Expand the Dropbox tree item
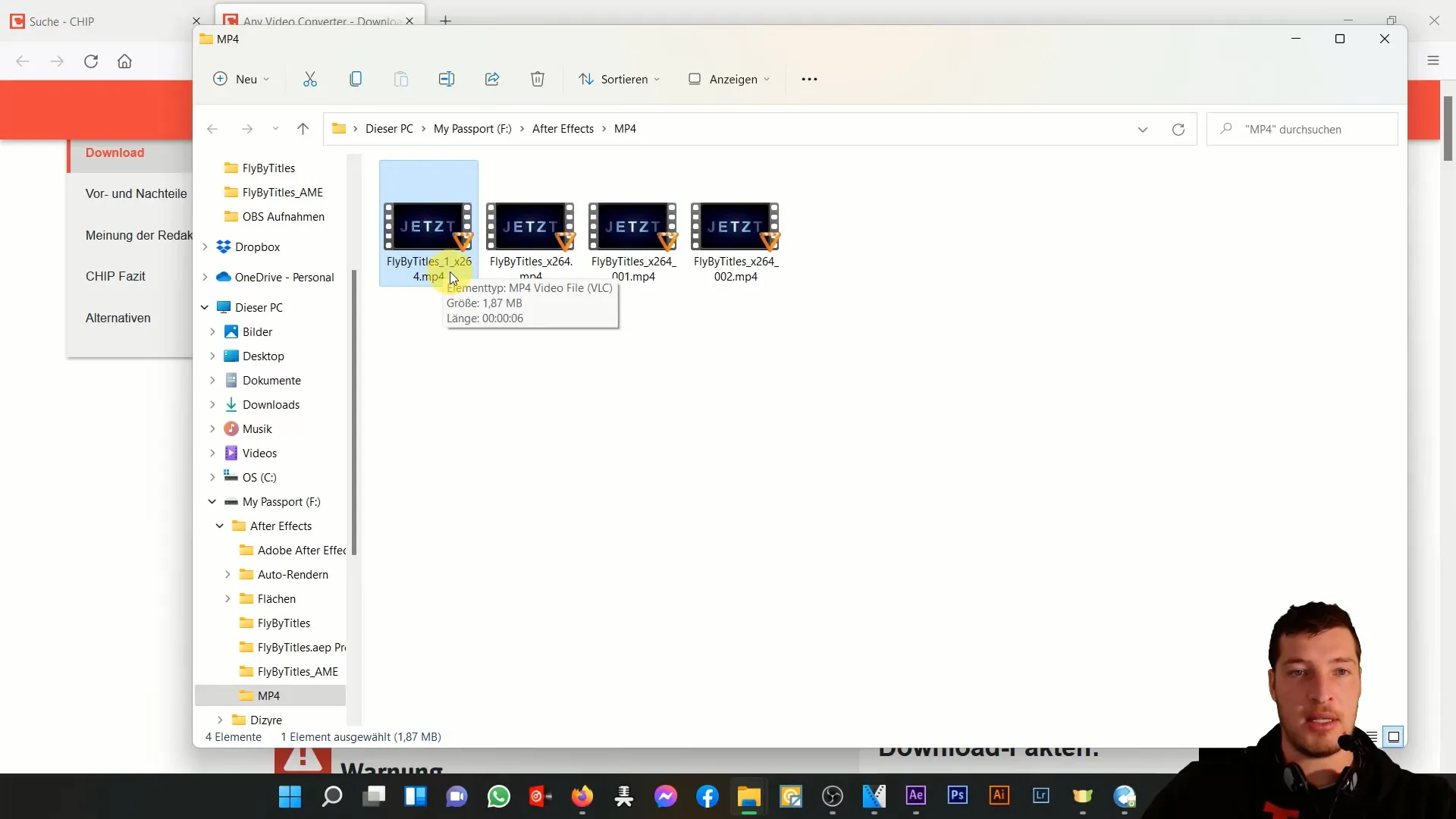1456x819 pixels. pos(206,246)
